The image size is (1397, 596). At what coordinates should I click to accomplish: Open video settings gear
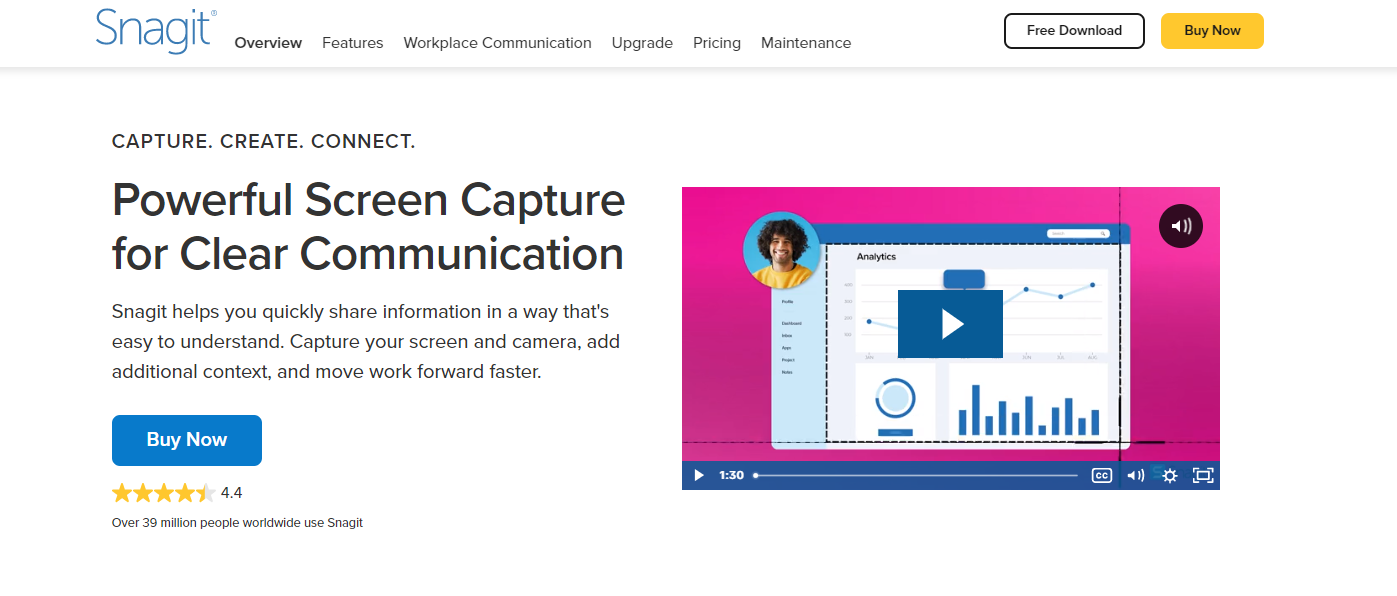pos(1169,475)
